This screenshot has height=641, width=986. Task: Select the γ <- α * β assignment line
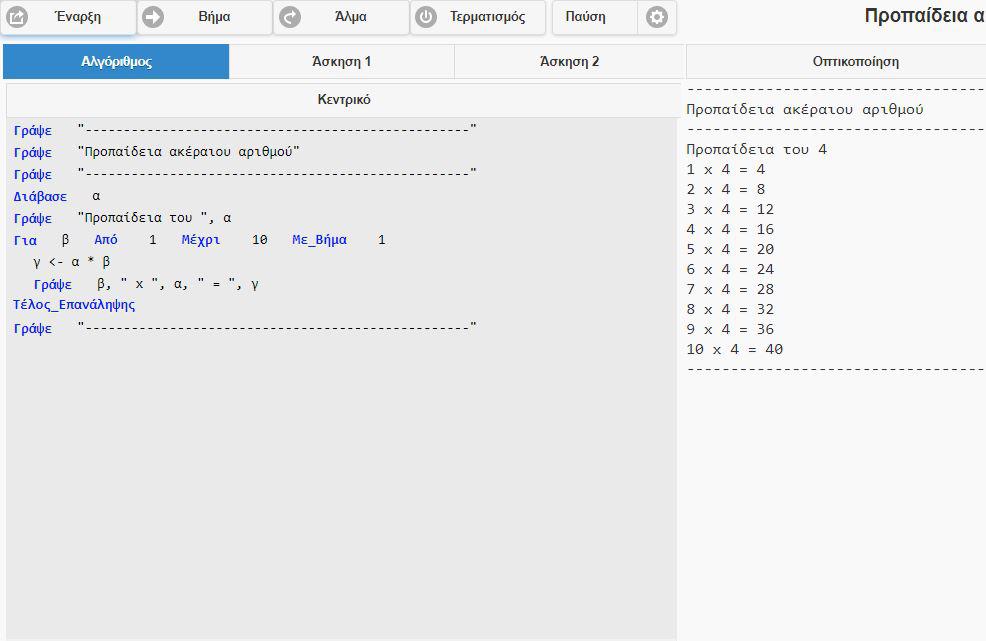(x=72, y=262)
